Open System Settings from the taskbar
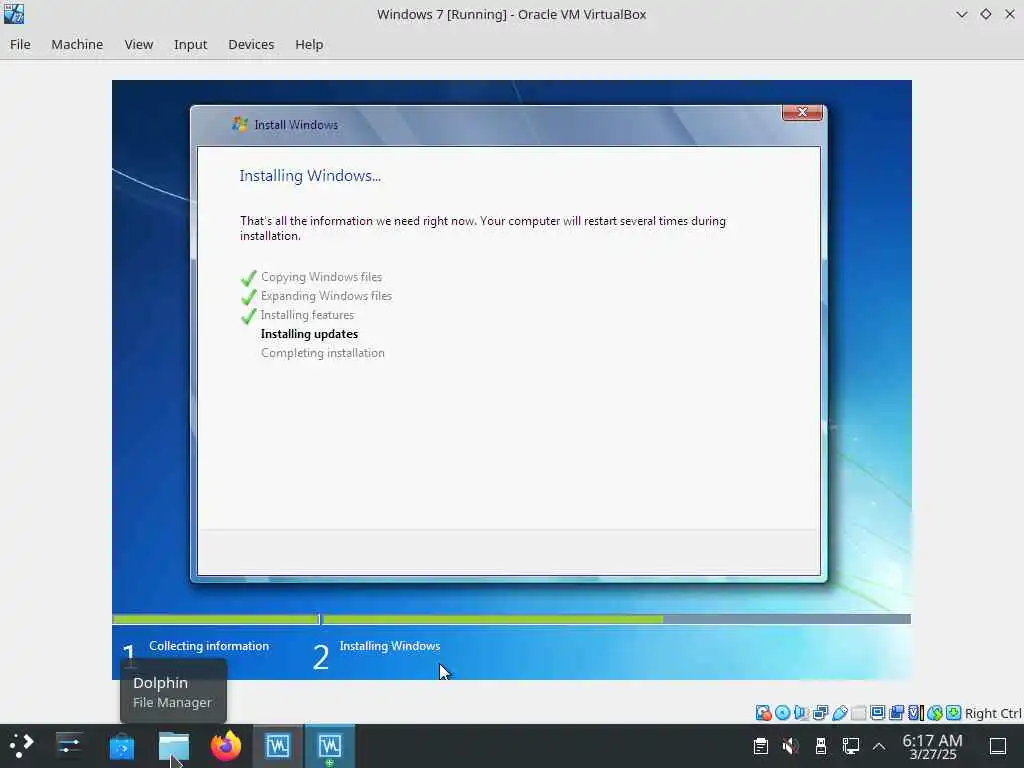1024x768 pixels. click(x=69, y=746)
